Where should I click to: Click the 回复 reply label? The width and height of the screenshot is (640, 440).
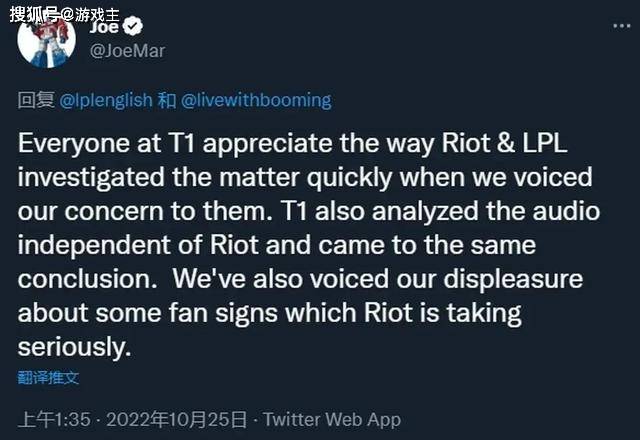[36, 100]
